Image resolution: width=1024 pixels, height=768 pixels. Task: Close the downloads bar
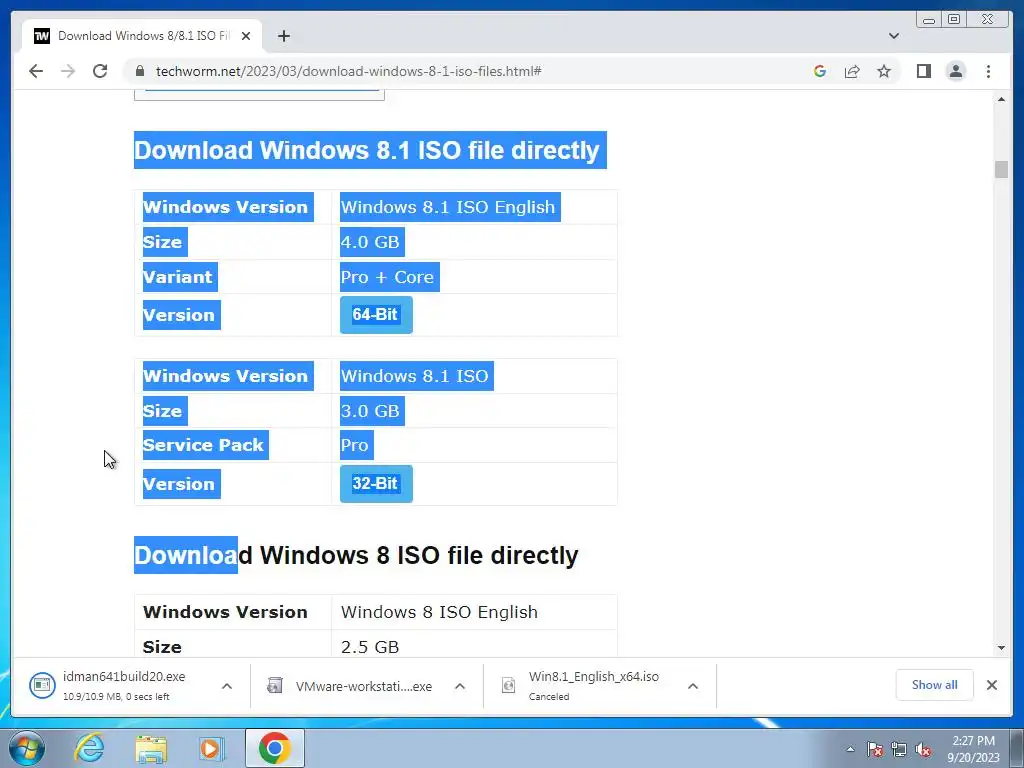coord(992,685)
